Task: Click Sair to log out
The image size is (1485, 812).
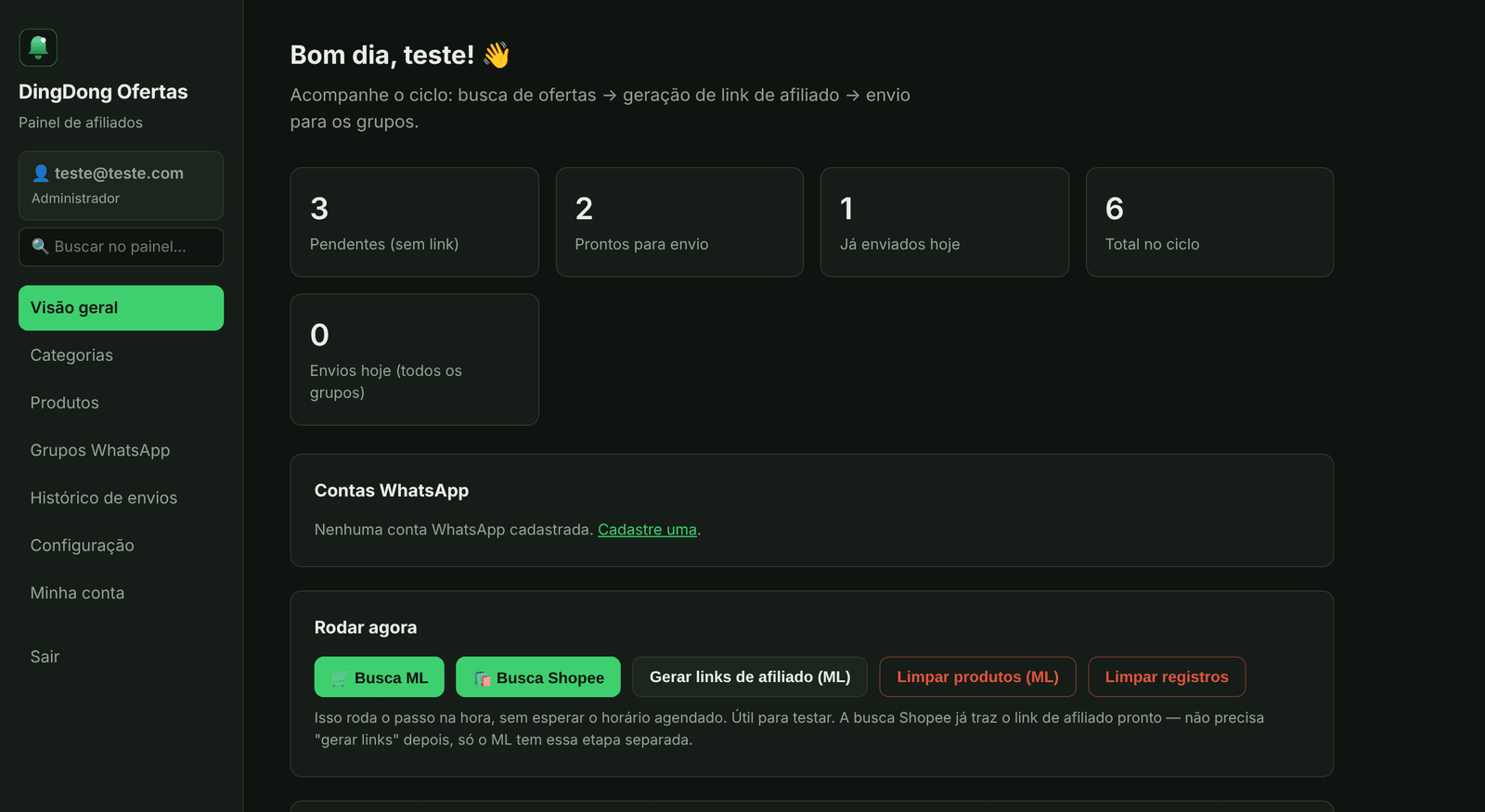Action: [x=121, y=657]
